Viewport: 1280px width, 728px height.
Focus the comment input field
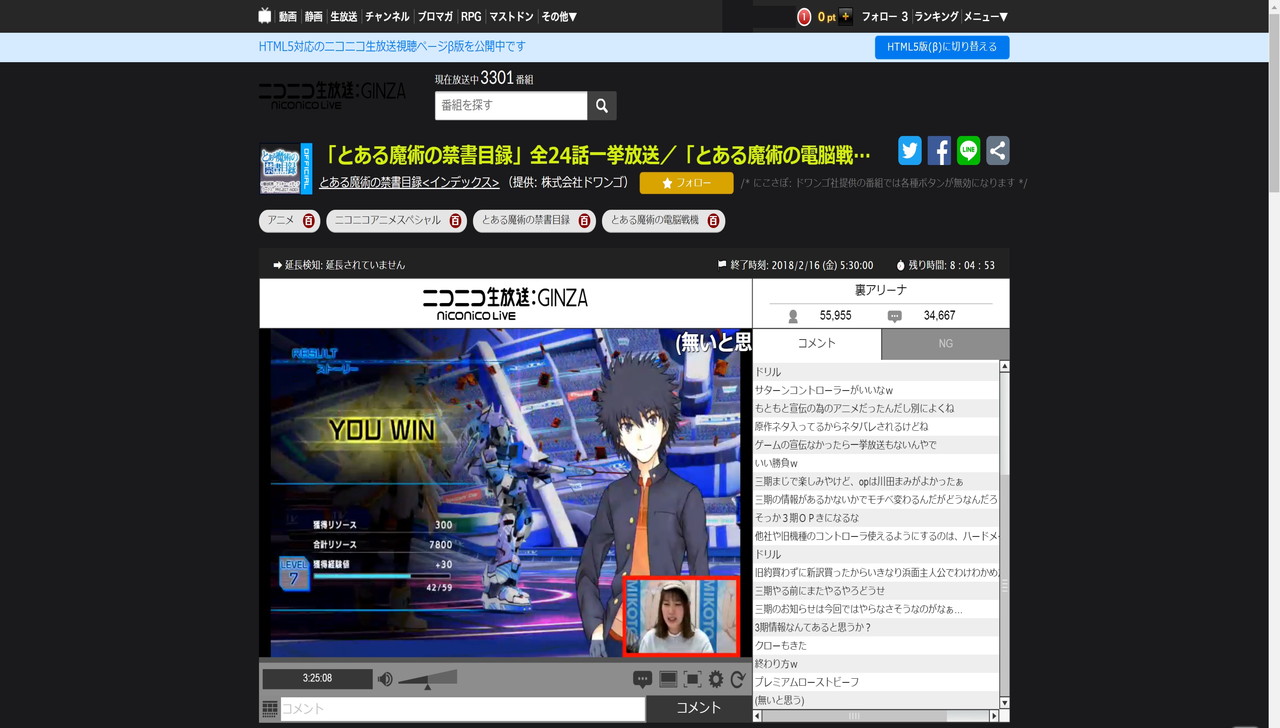(x=462, y=709)
